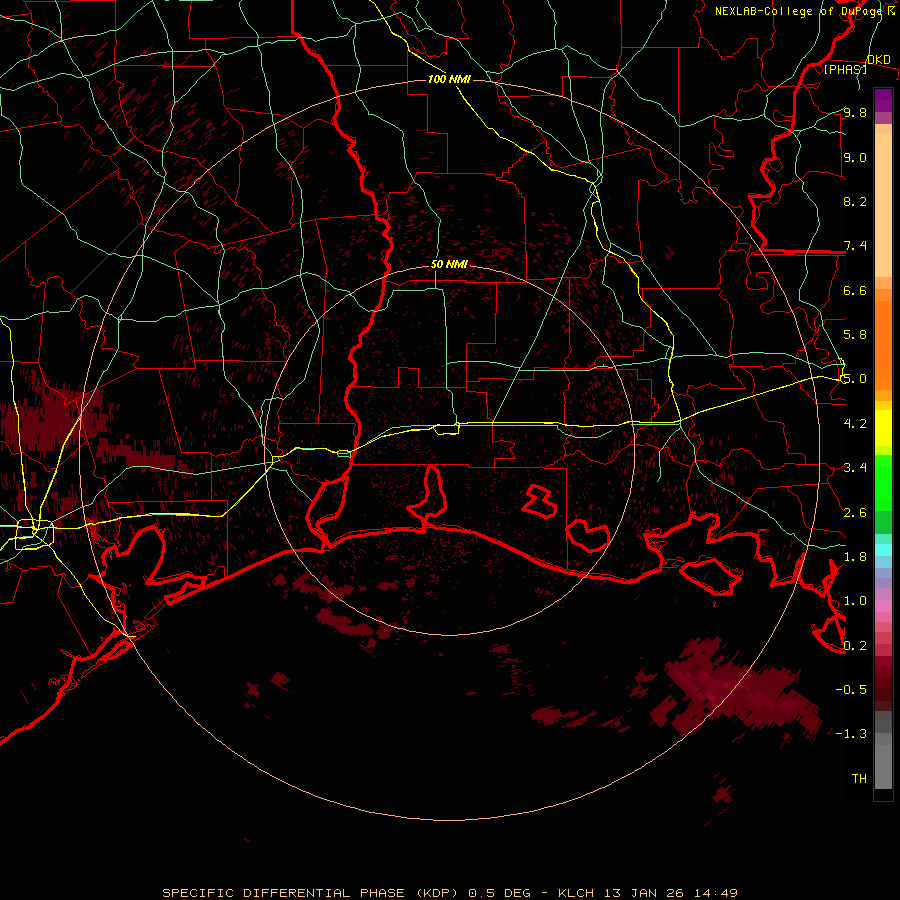Click the pink color scale segment

[x=883, y=606]
